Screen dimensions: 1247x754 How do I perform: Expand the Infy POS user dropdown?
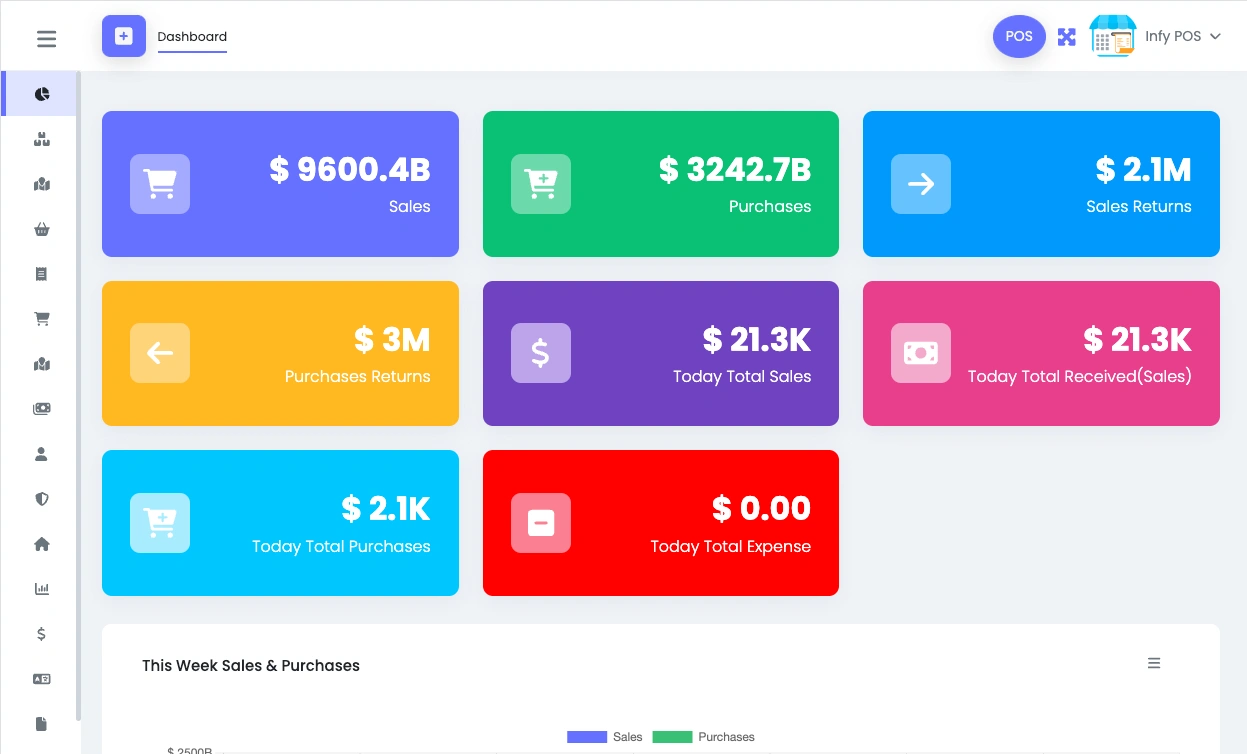pos(1182,36)
